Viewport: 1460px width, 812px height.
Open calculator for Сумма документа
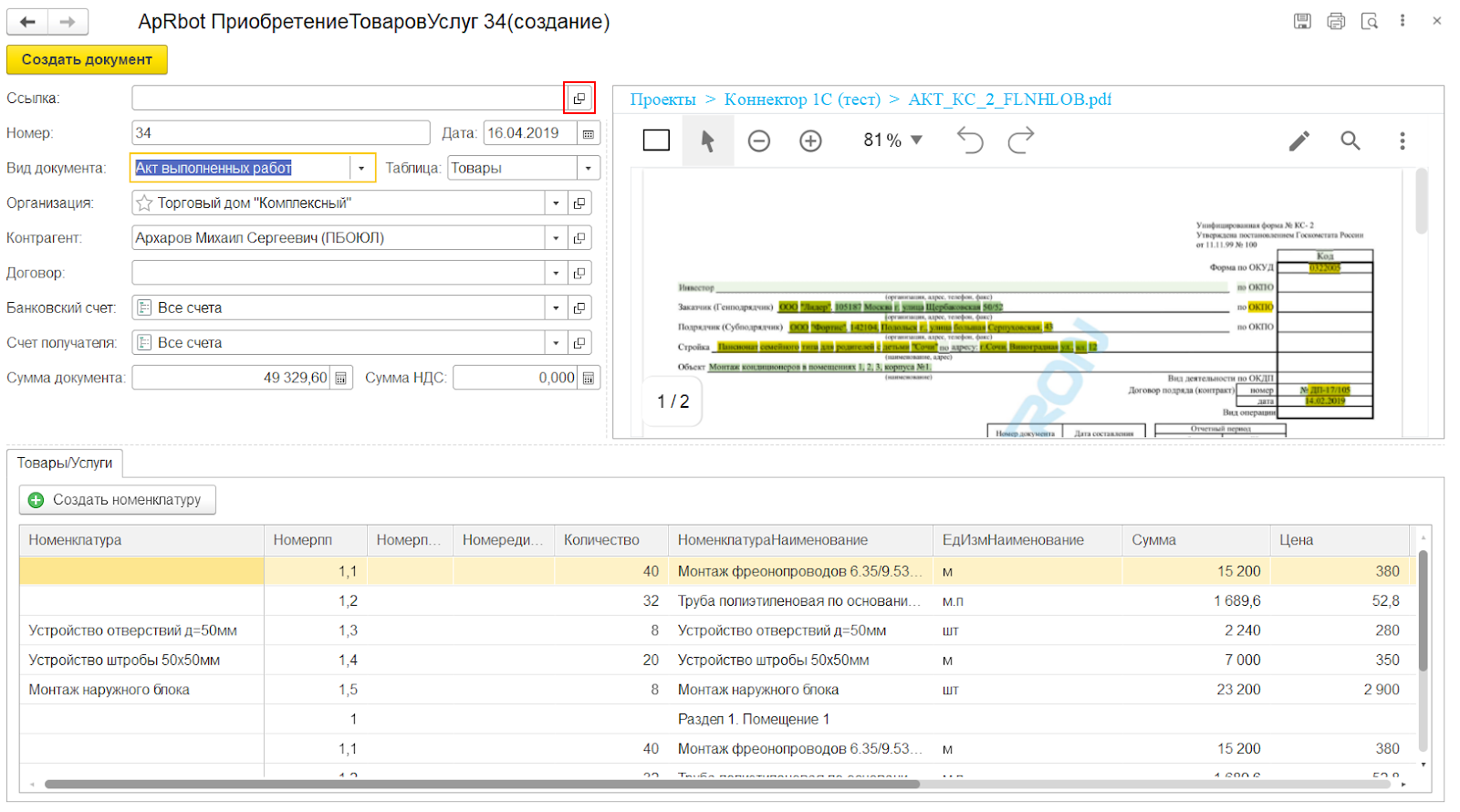(x=341, y=378)
